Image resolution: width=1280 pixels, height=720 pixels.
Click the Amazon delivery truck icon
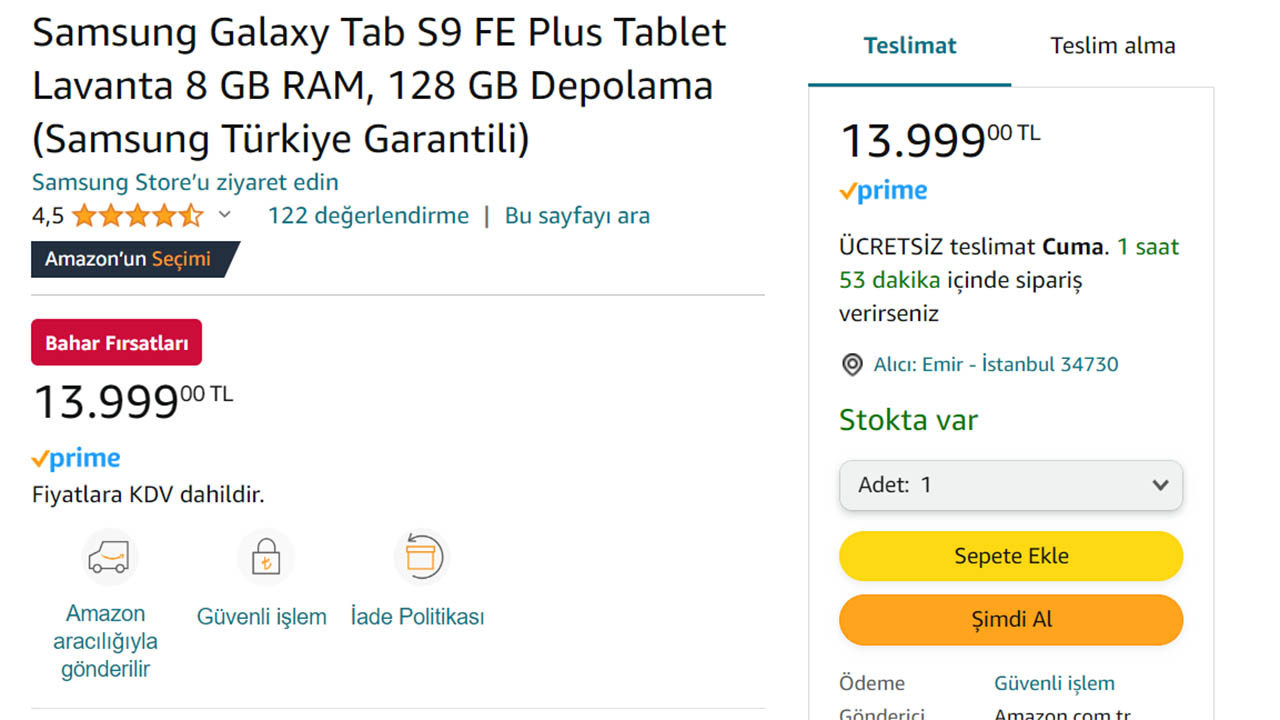[108, 557]
